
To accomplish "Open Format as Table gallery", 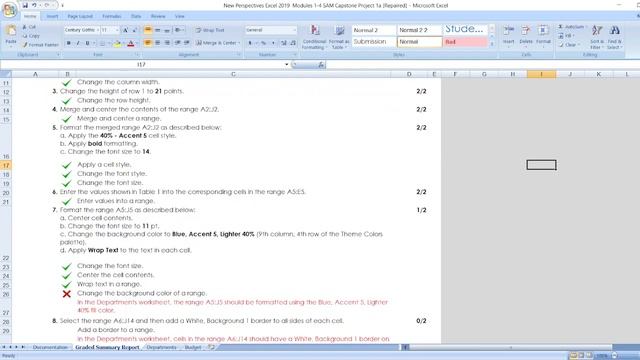I will 339,37.
